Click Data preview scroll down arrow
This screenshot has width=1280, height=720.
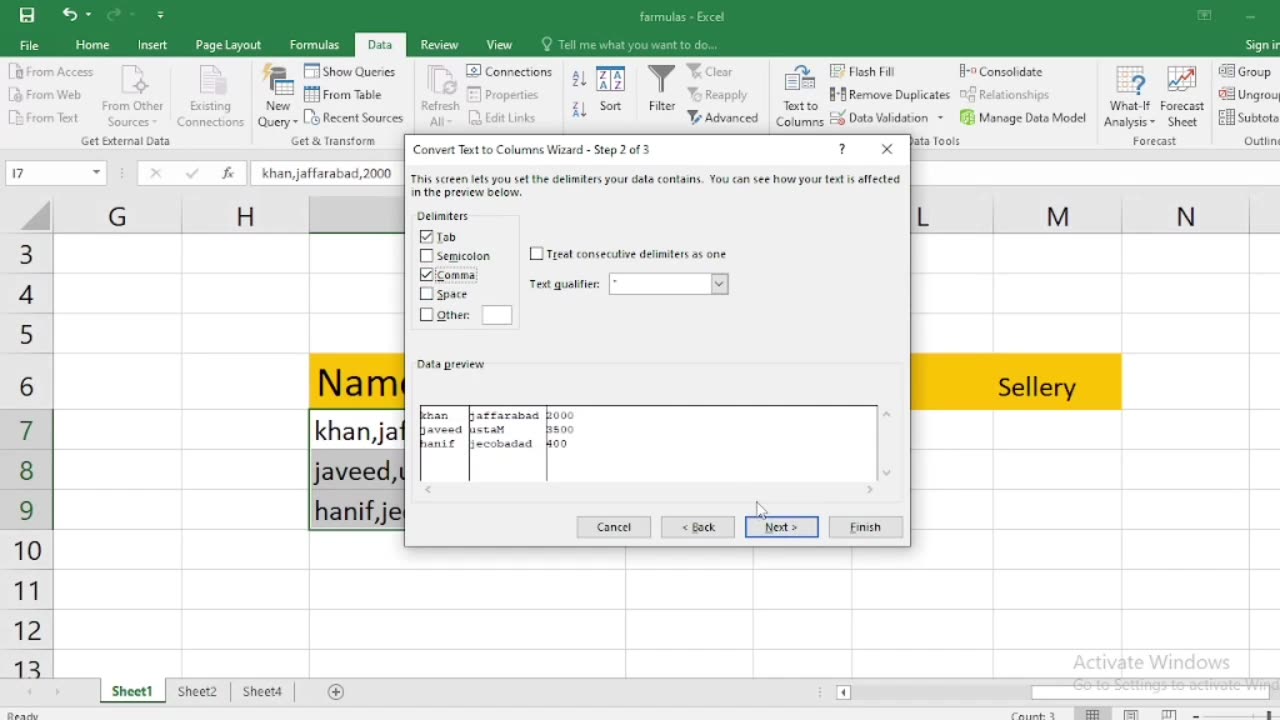coord(886,473)
